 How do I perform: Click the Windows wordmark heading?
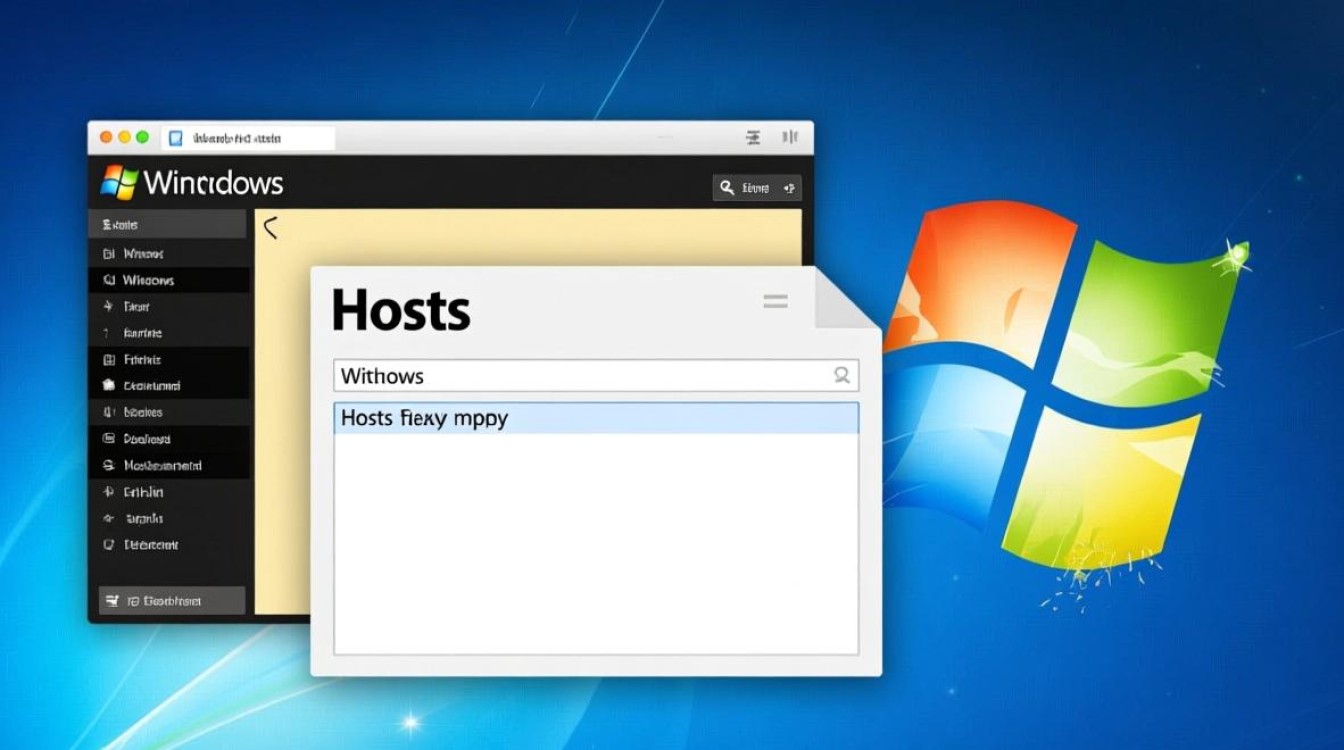[x=213, y=182]
